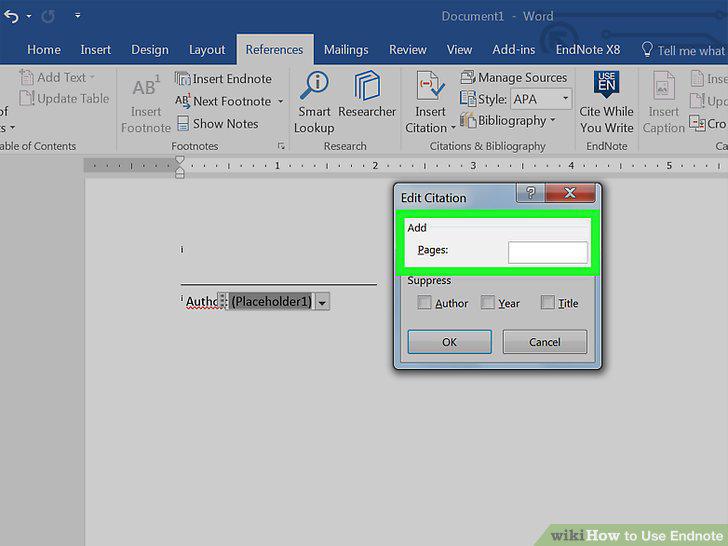The width and height of the screenshot is (728, 546).
Task: Open the Researcher tool icon
Action: (x=367, y=85)
